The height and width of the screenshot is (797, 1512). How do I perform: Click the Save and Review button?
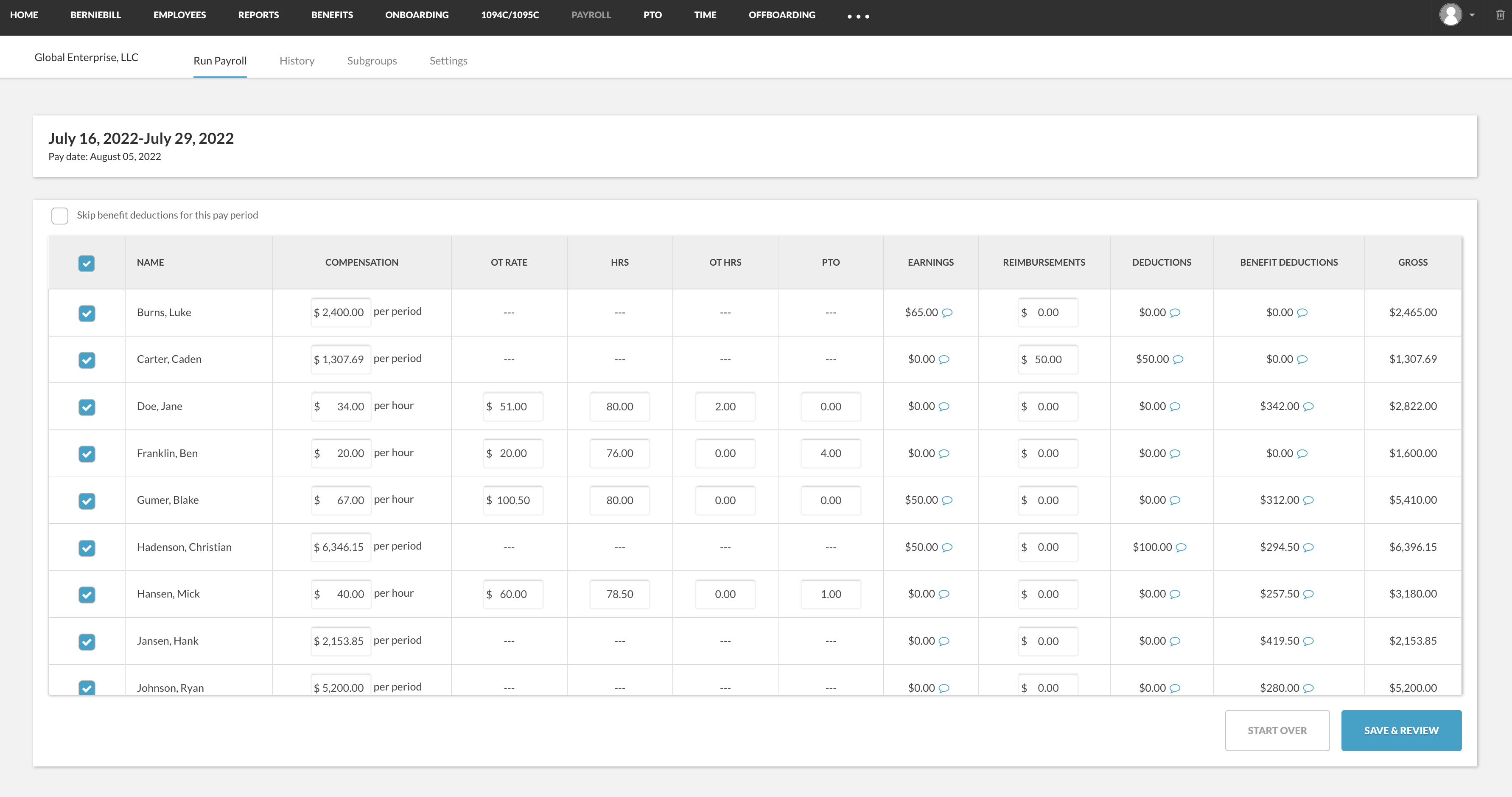(x=1401, y=730)
